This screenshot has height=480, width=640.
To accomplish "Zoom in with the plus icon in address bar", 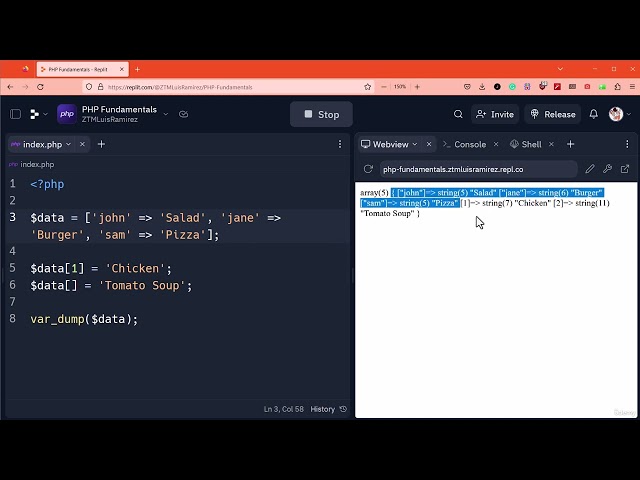I will pos(417,87).
